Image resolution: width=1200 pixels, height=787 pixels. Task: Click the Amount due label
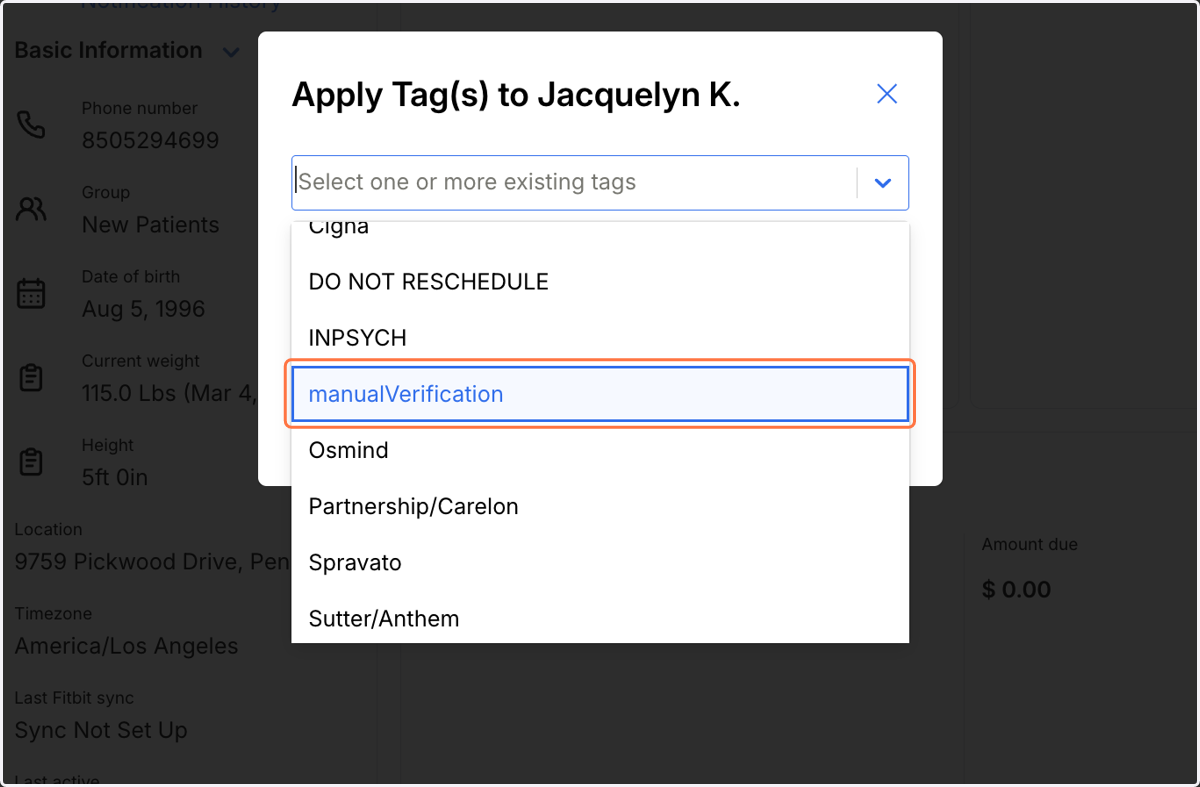point(1029,545)
